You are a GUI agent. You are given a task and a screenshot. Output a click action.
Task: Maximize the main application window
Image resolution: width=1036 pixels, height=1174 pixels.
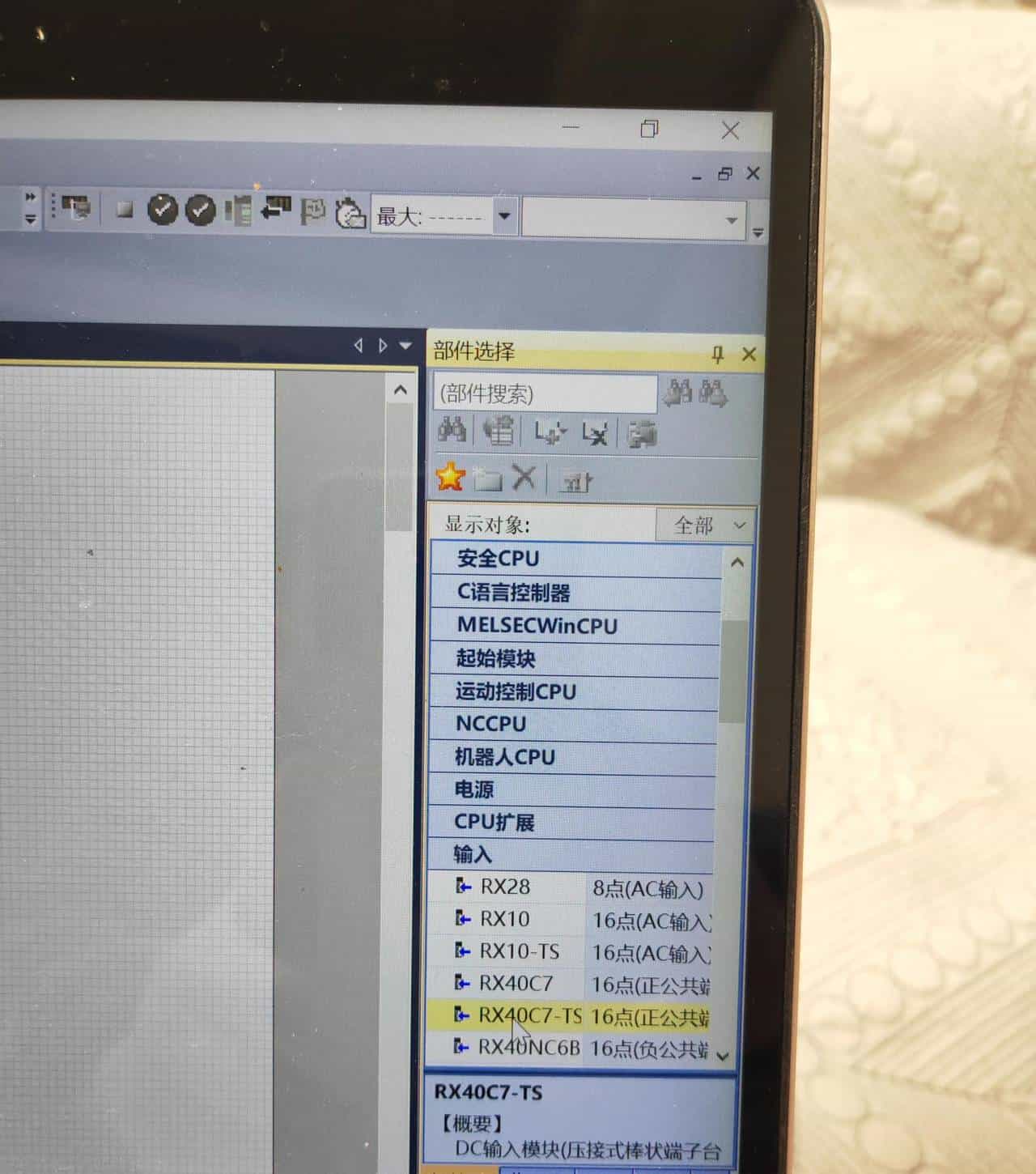(x=649, y=130)
